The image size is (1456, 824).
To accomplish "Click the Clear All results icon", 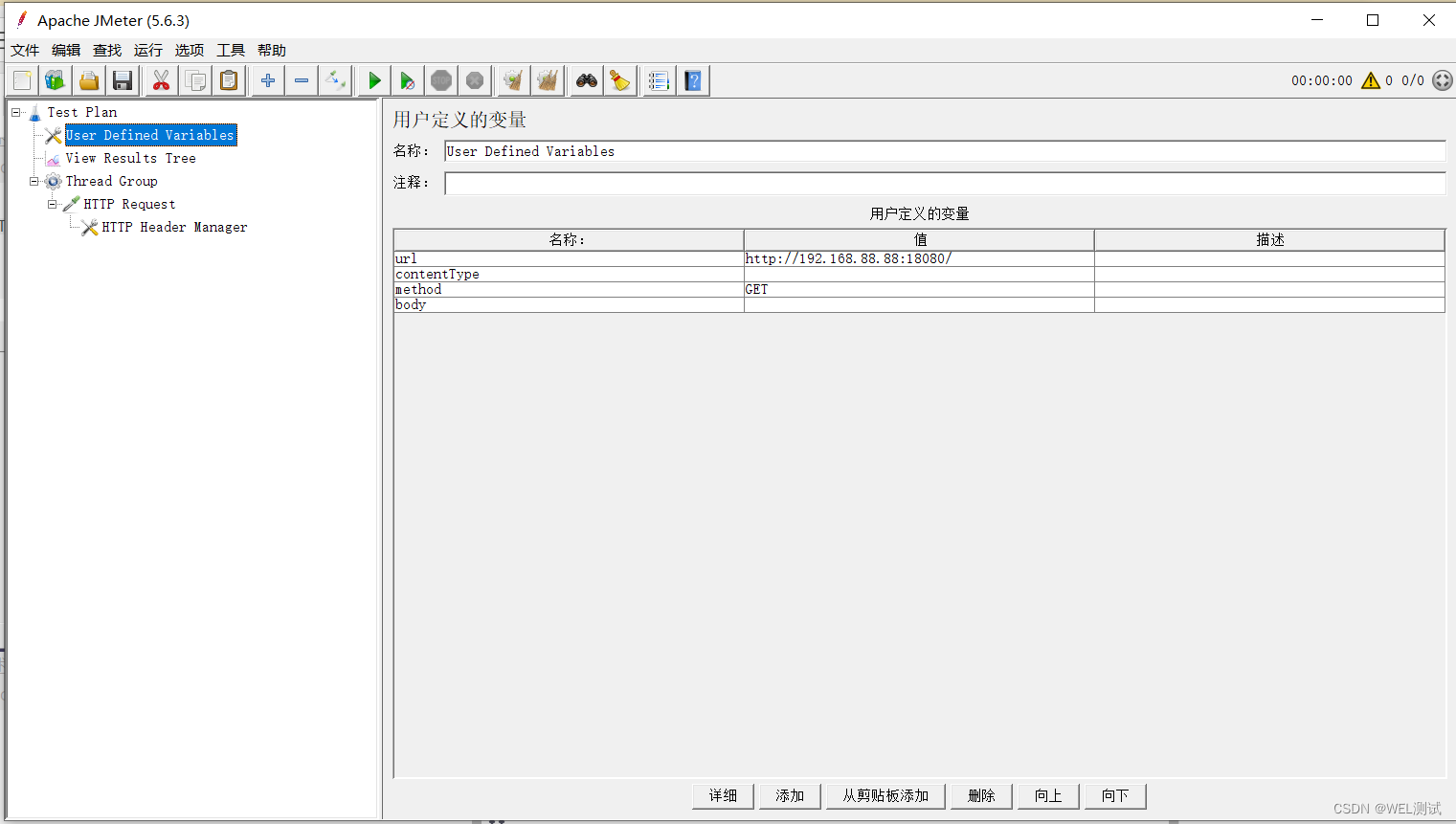I will click(x=548, y=80).
